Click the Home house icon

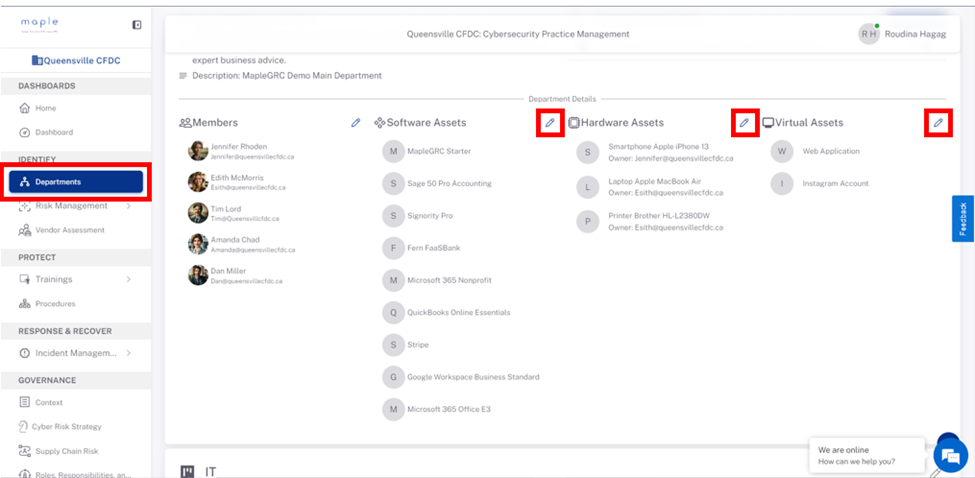pos(24,108)
